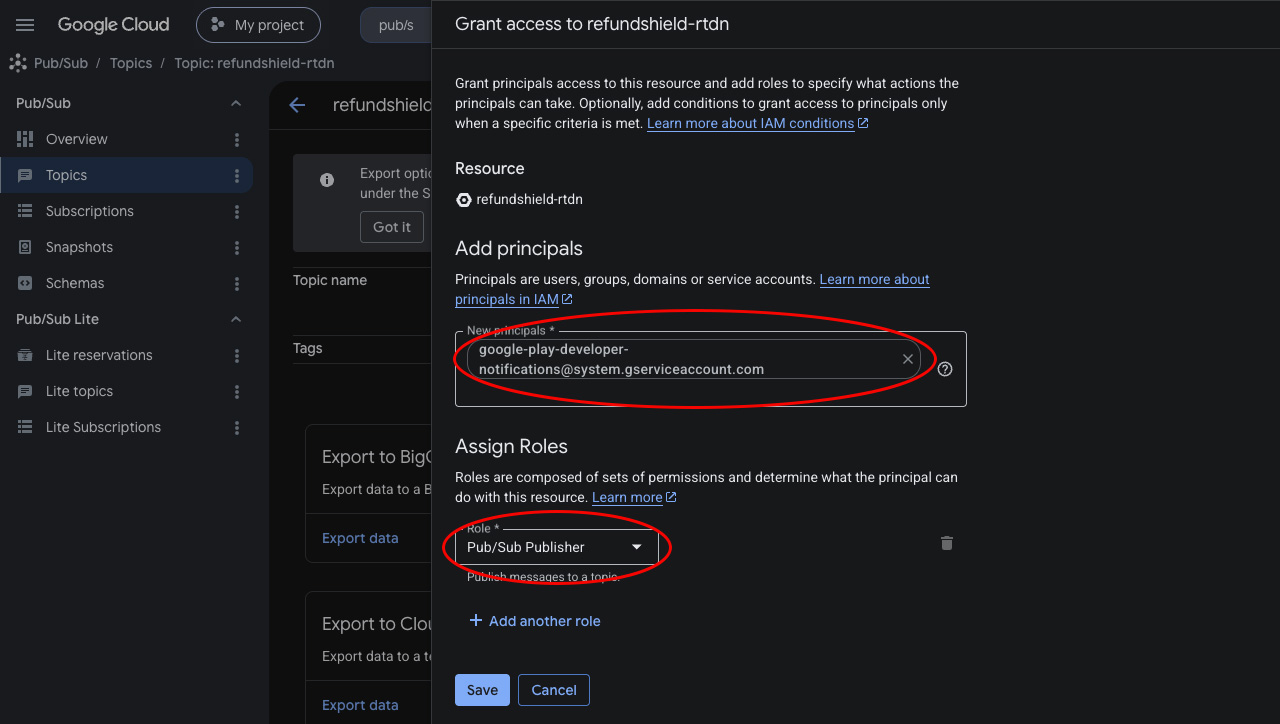Open more options for Topics
This screenshot has height=724, width=1280.
pos(237,175)
